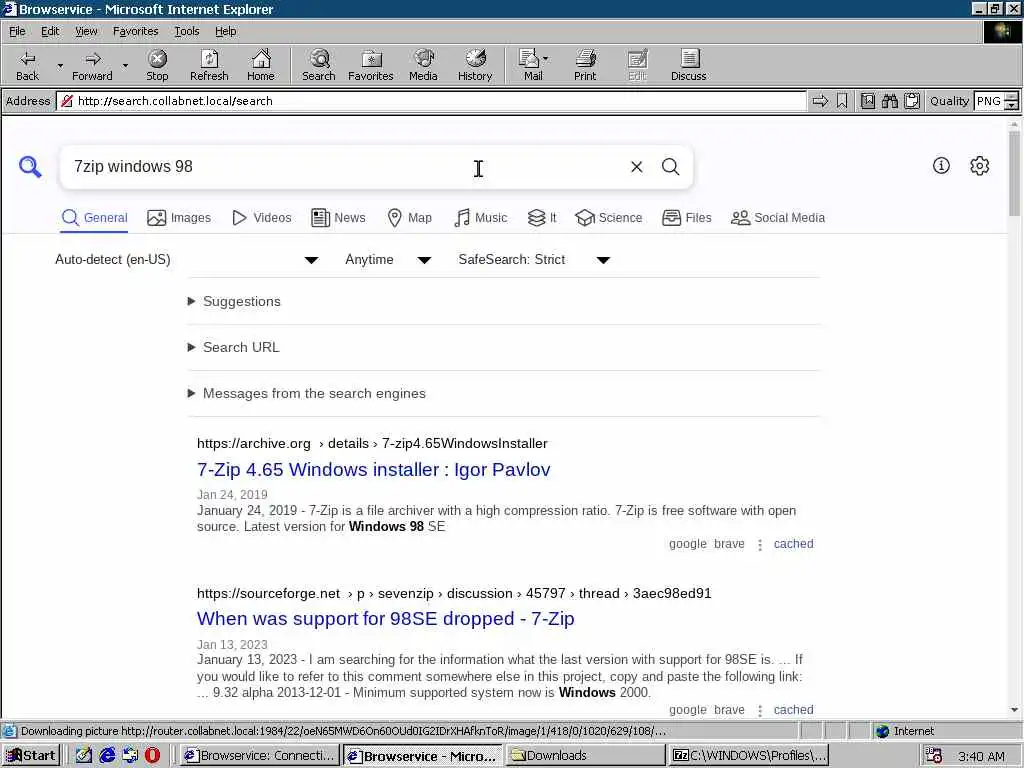Click the Go arrow next to address bar
This screenshot has height=768, width=1024.
pos(820,101)
